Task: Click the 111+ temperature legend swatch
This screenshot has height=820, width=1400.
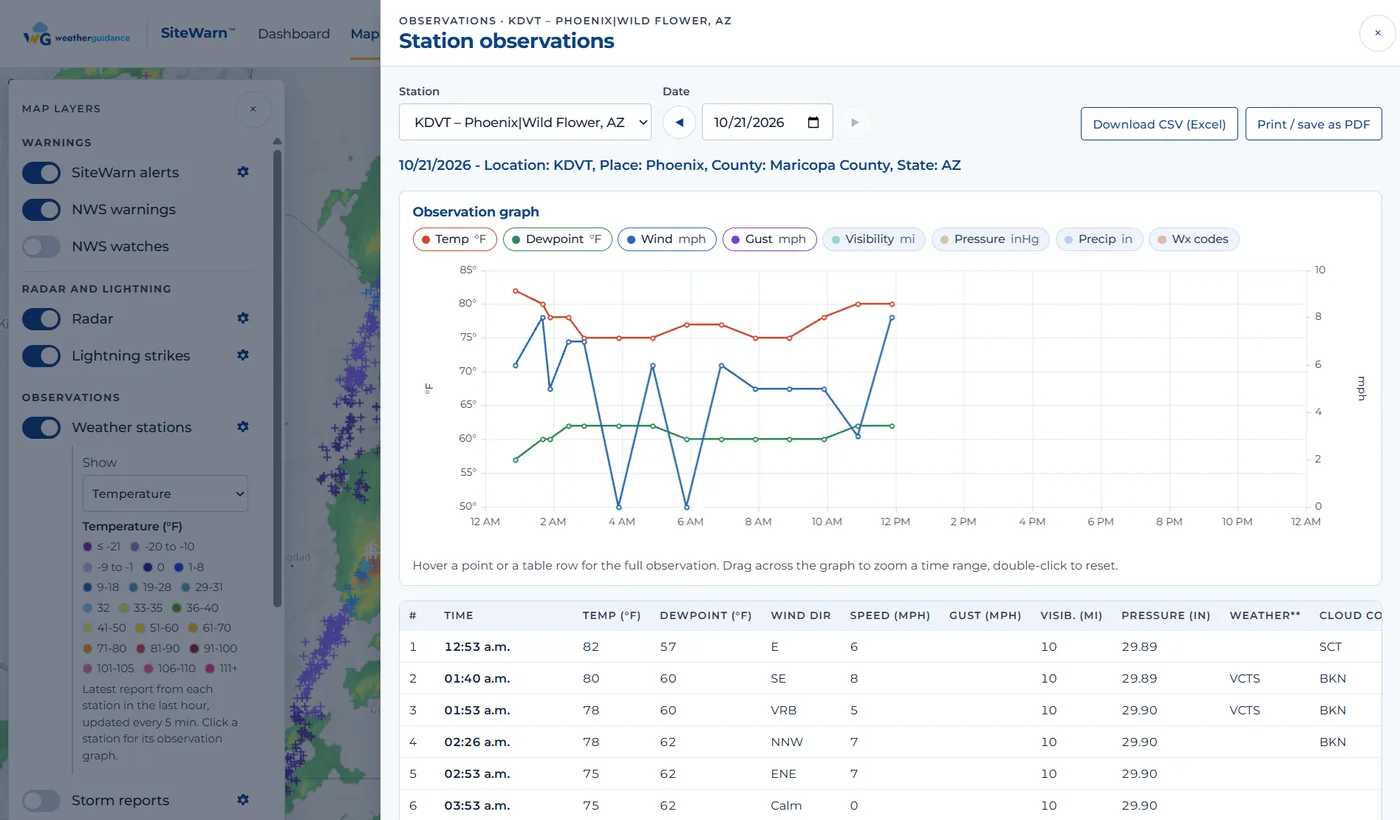Action: (x=210, y=668)
